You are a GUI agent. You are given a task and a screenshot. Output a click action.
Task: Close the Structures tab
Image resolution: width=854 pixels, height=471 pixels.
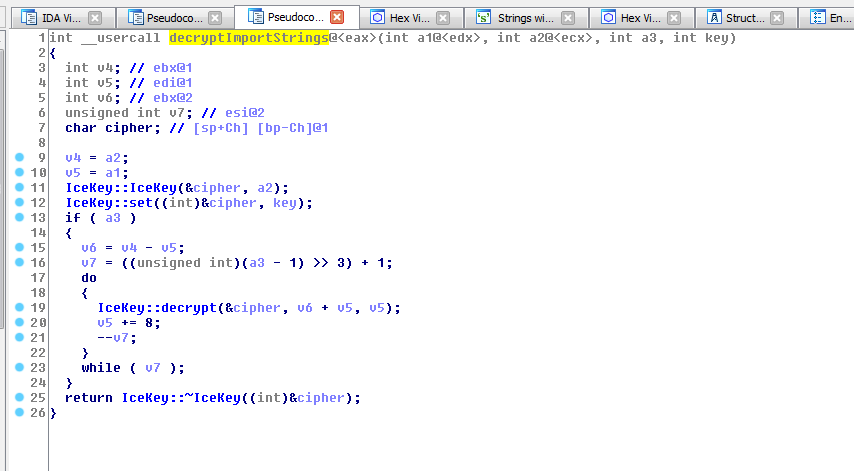(777, 18)
